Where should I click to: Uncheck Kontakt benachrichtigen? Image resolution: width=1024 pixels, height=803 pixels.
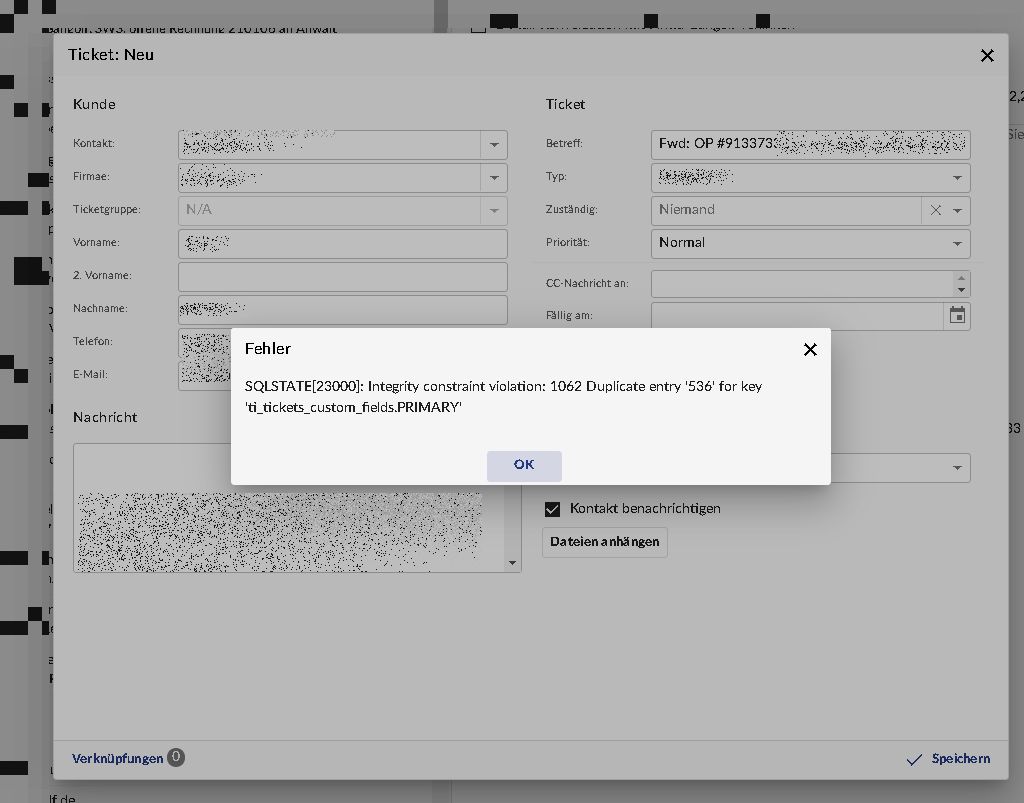(x=553, y=509)
